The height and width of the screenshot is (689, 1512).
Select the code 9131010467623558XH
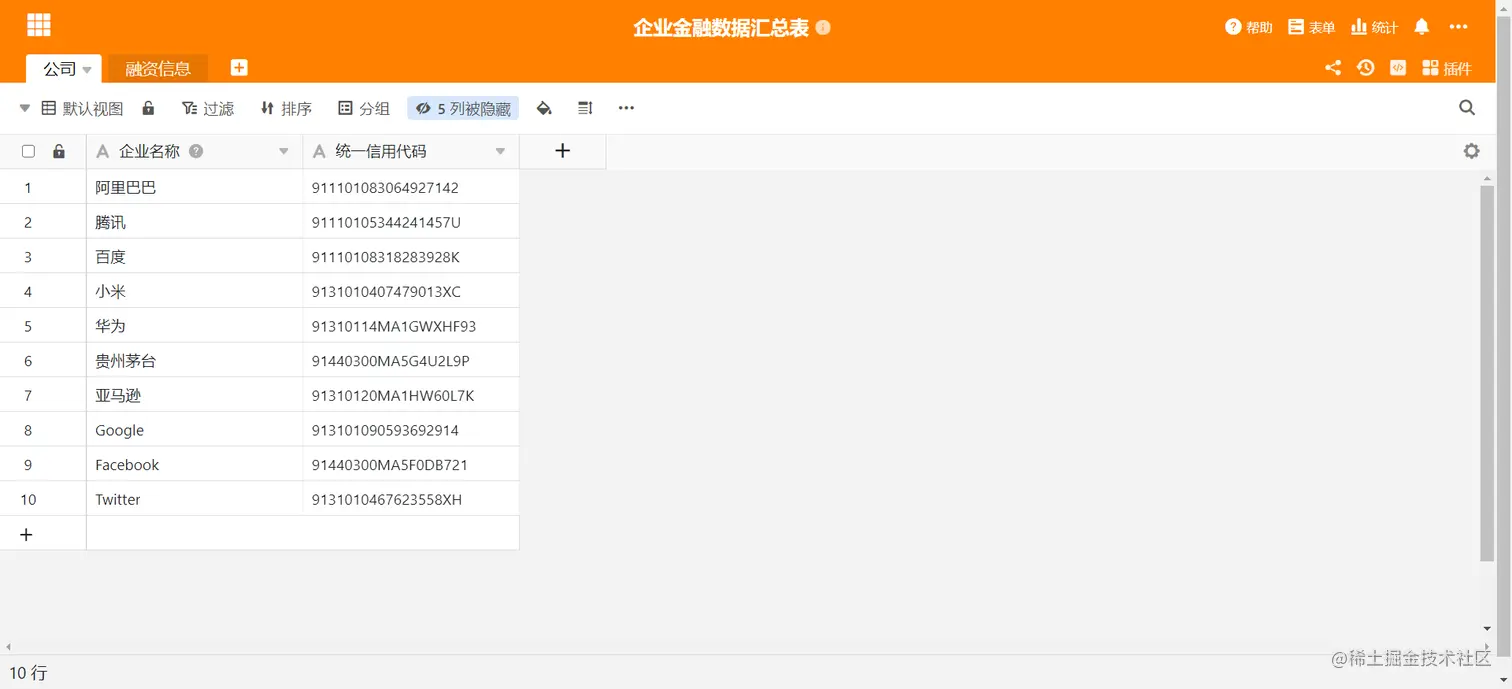pyautogui.click(x=411, y=499)
